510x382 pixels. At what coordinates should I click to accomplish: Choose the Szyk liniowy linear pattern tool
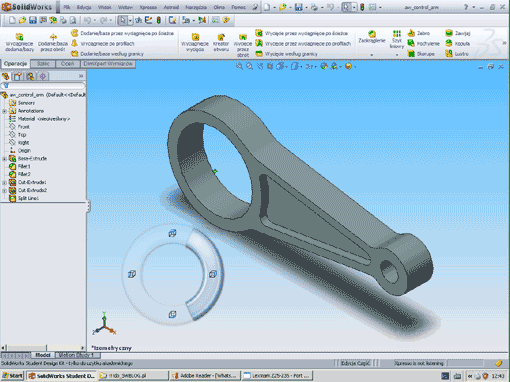(397, 39)
